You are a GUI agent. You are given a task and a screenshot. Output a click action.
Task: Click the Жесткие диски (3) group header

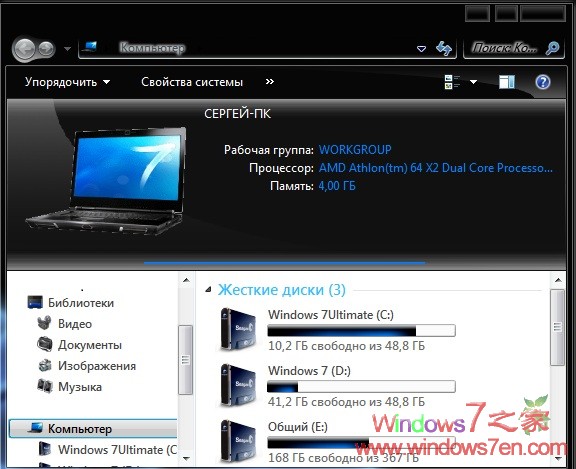pyautogui.click(x=281, y=290)
